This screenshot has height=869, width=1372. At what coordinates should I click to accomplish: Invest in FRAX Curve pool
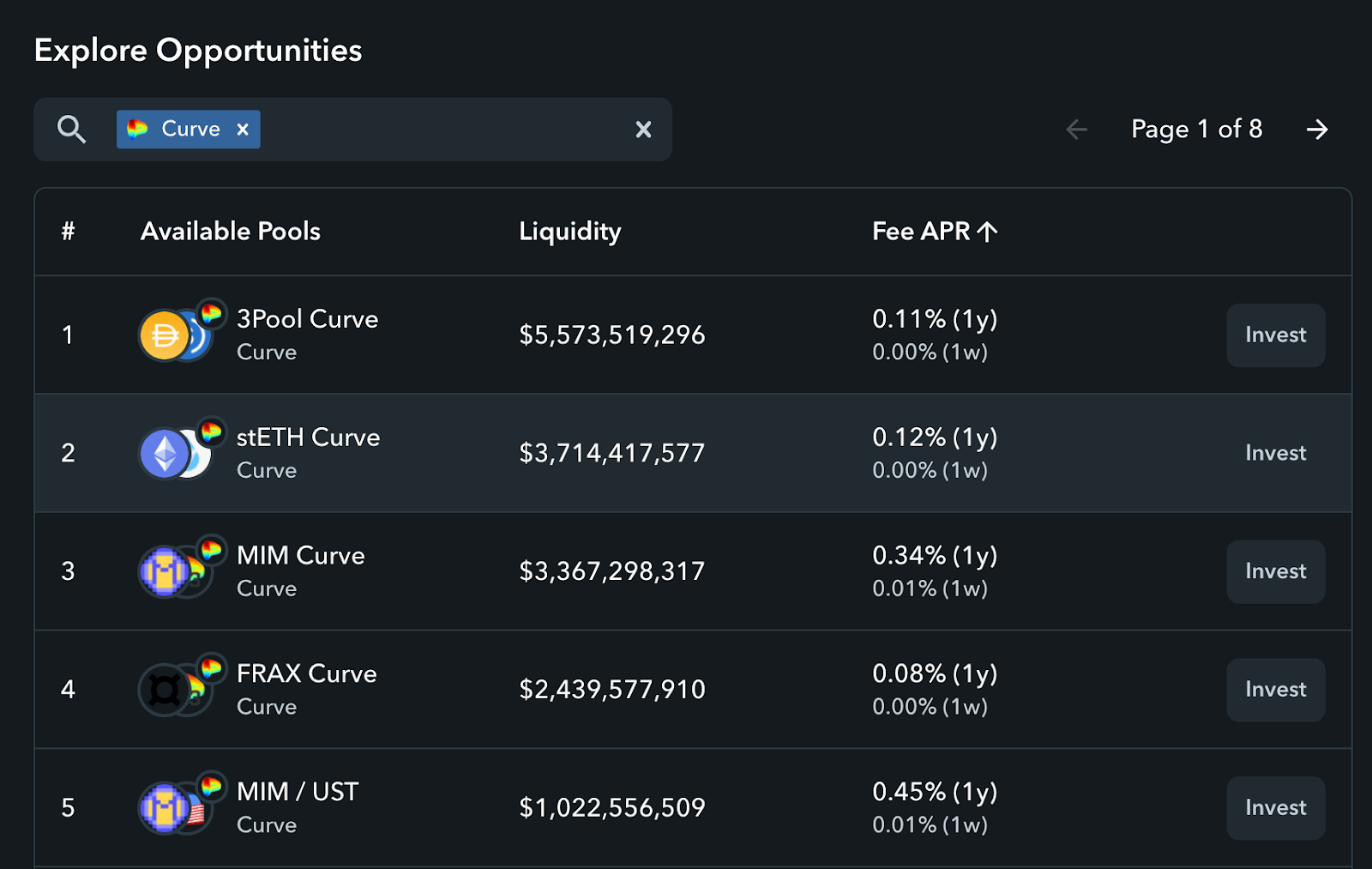click(1276, 690)
